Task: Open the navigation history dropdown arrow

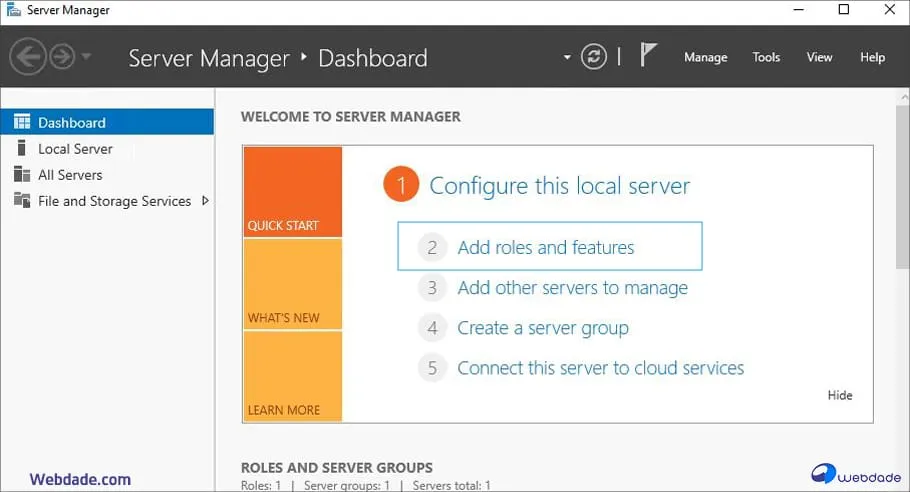Action: click(86, 57)
